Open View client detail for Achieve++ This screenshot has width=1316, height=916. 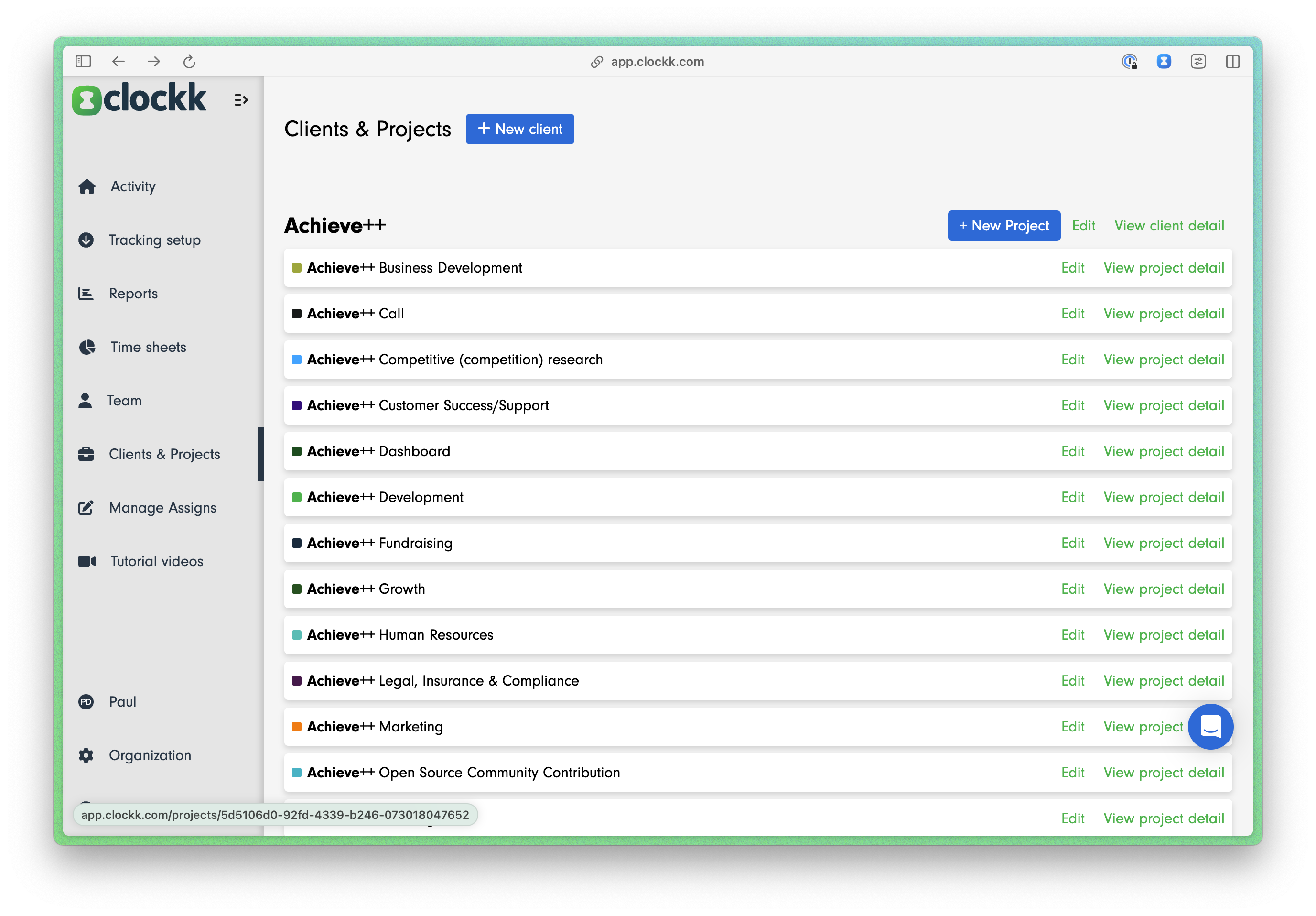coord(1169,226)
